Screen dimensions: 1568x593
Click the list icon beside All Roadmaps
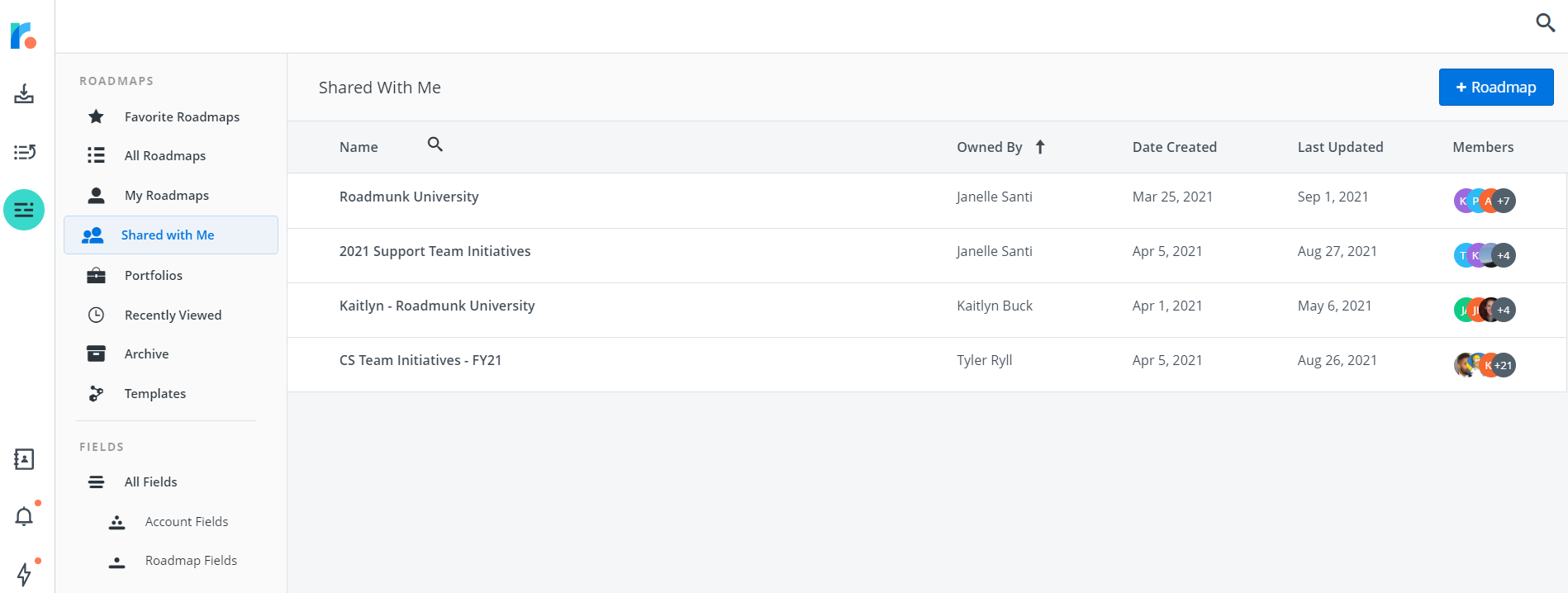point(96,155)
